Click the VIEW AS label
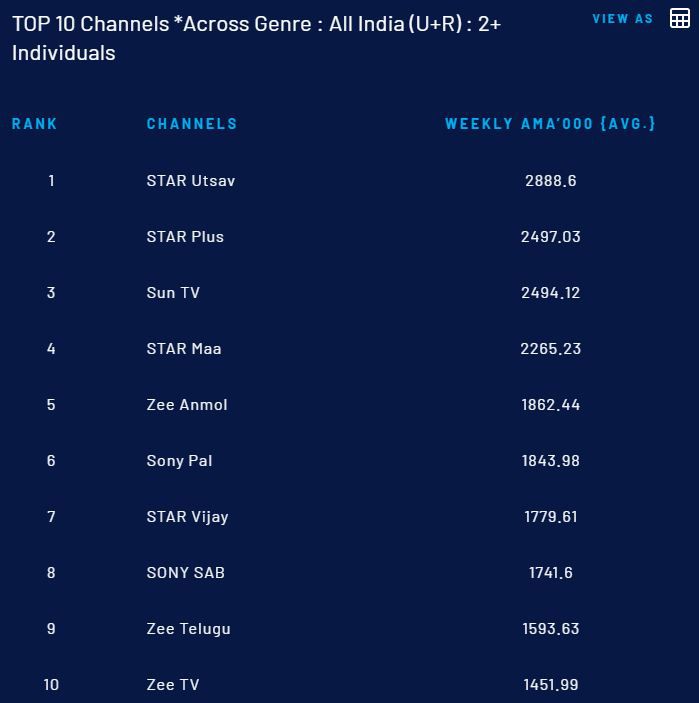 [622, 19]
